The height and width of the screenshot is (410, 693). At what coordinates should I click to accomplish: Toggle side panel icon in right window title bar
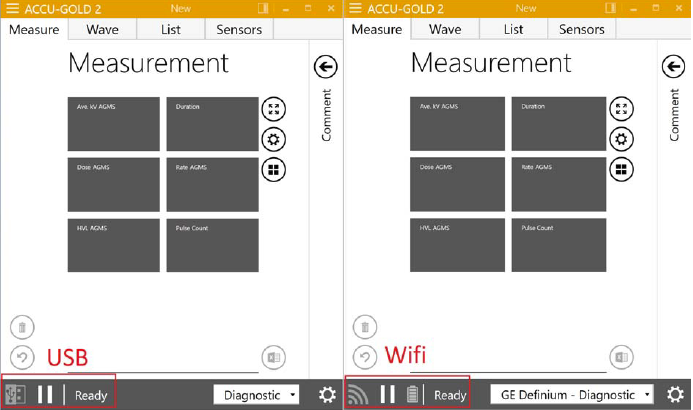pos(611,8)
